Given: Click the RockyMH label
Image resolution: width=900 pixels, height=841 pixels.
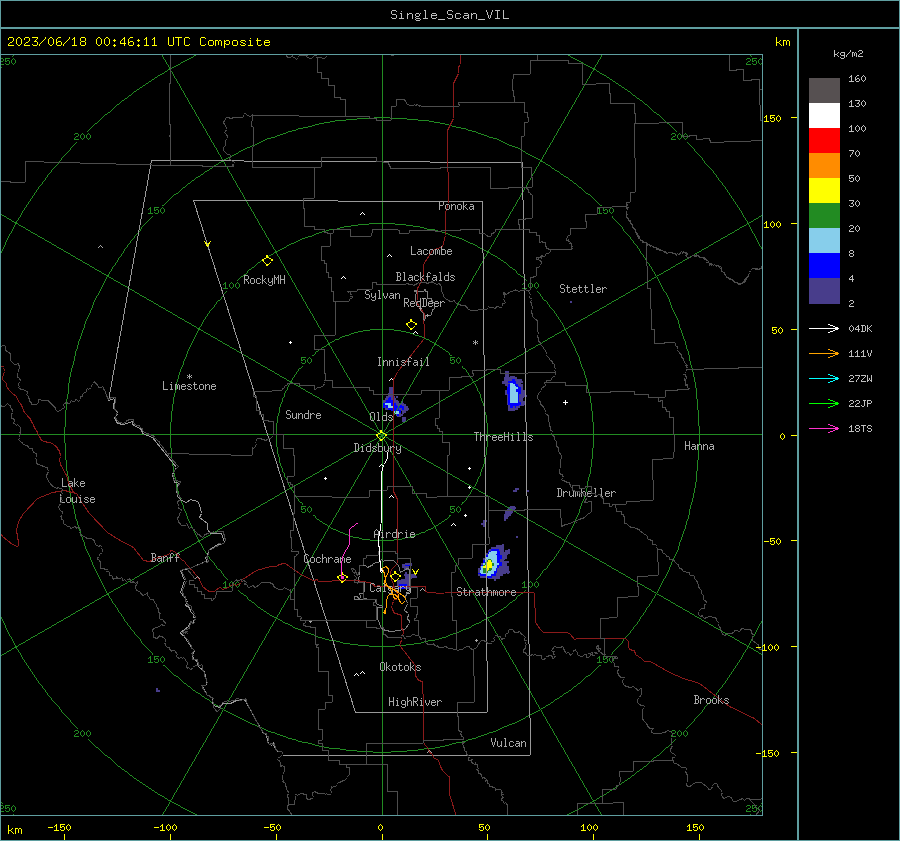Looking at the screenshot, I should pyautogui.click(x=264, y=280).
